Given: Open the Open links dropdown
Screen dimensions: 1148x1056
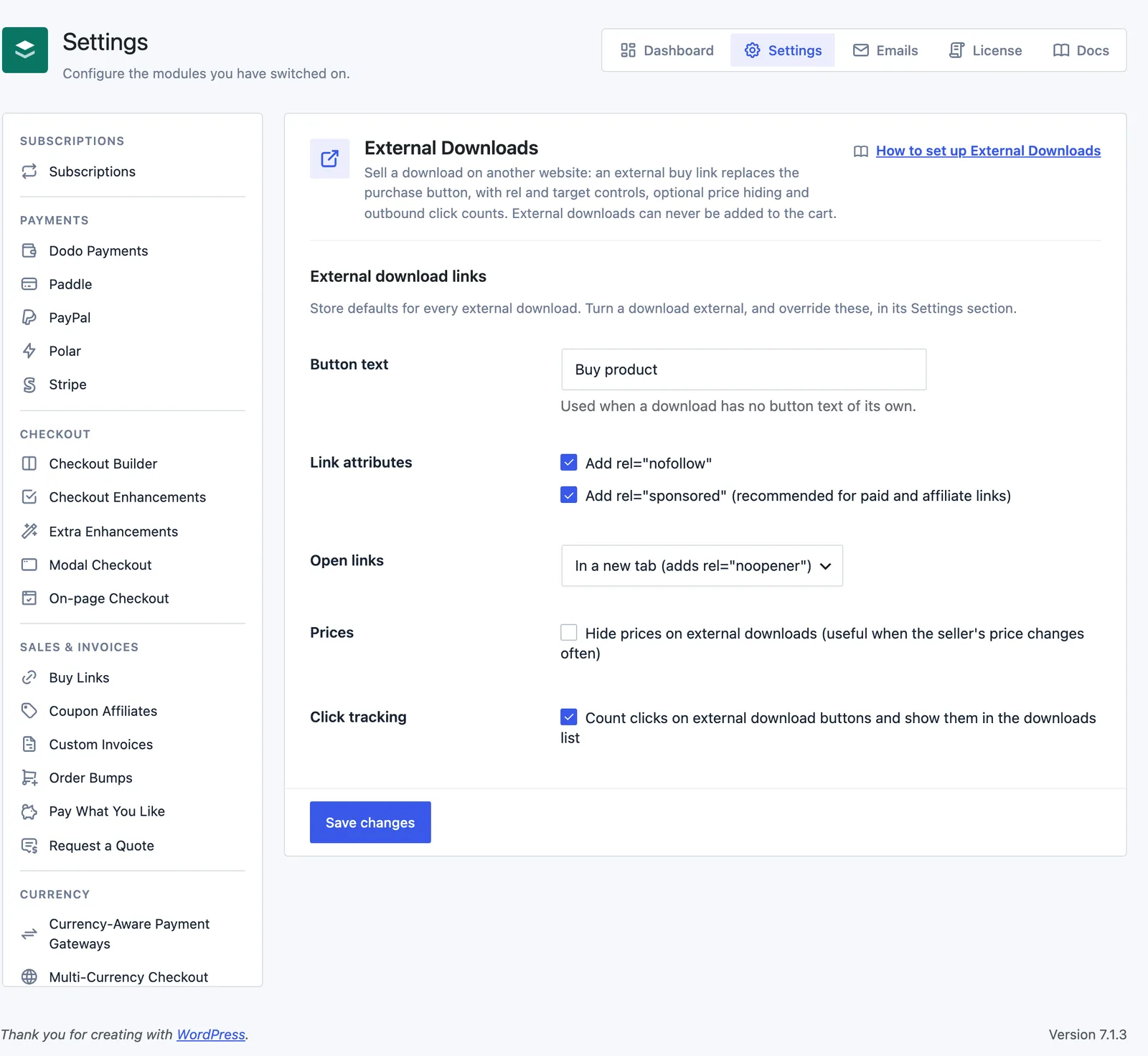Looking at the screenshot, I should click(x=702, y=566).
